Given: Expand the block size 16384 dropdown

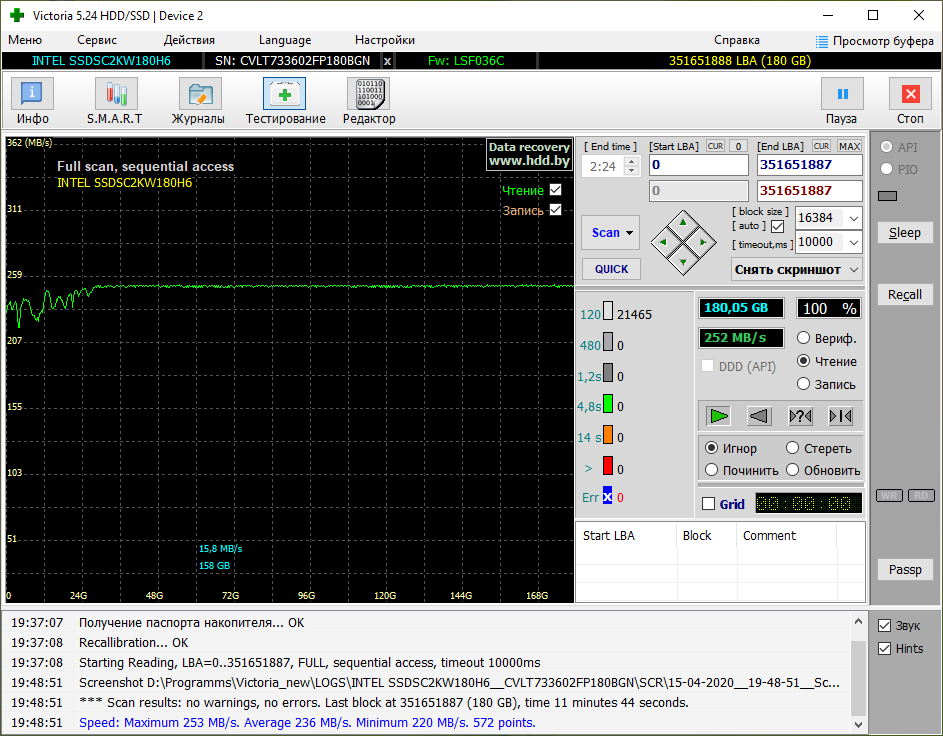Looking at the screenshot, I should [x=854, y=218].
